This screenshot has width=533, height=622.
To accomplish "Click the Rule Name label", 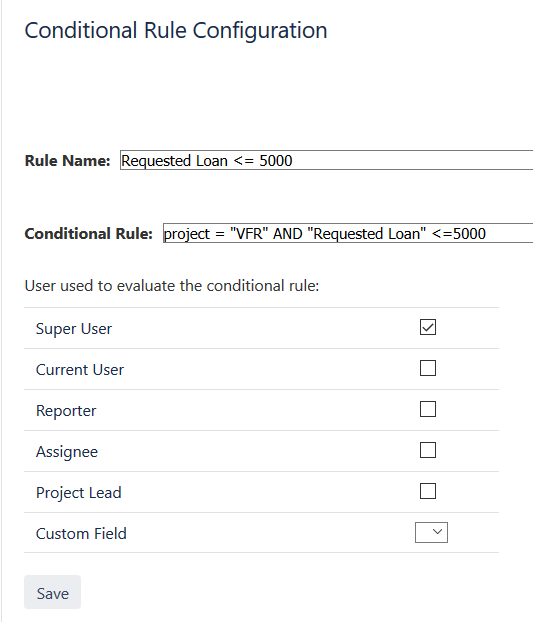I will point(67,161).
